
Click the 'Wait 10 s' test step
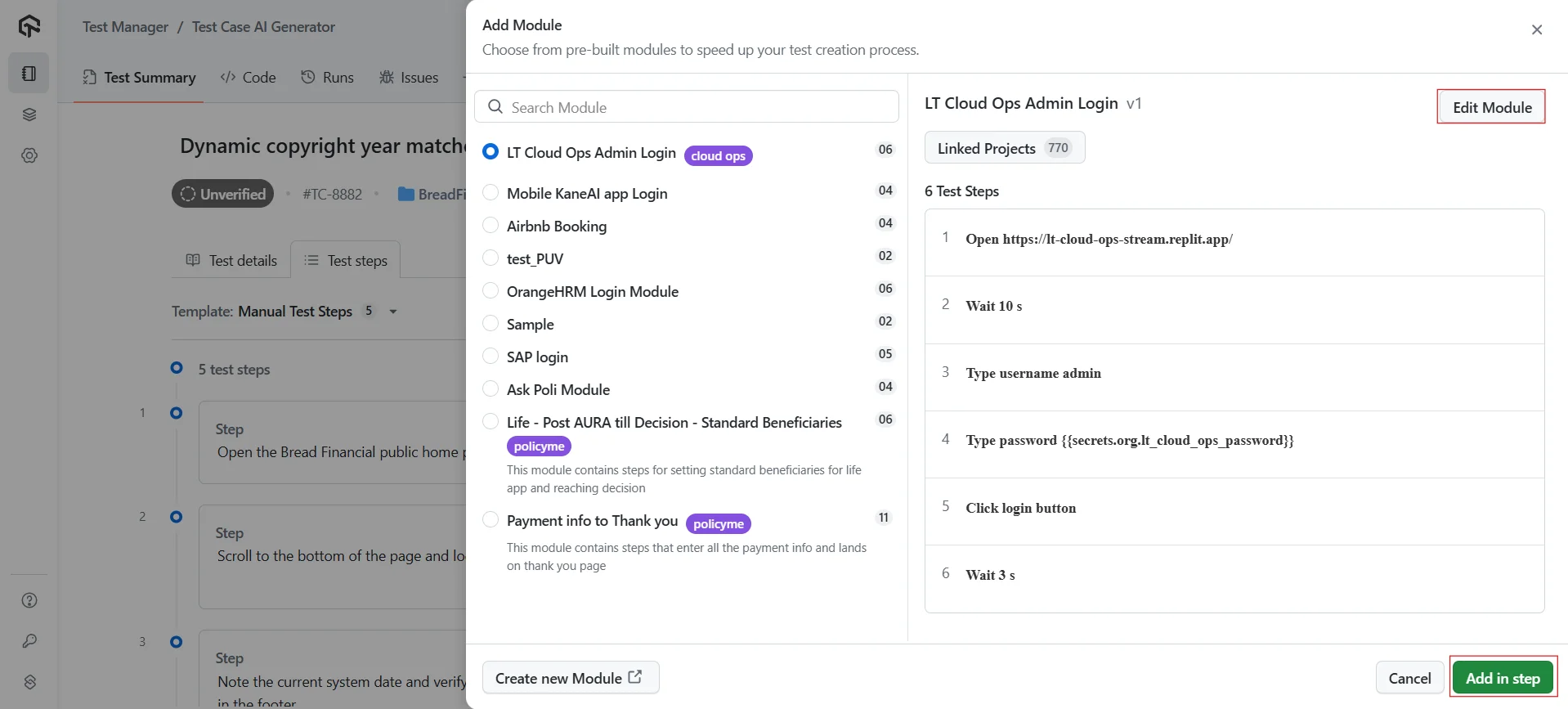point(1234,310)
